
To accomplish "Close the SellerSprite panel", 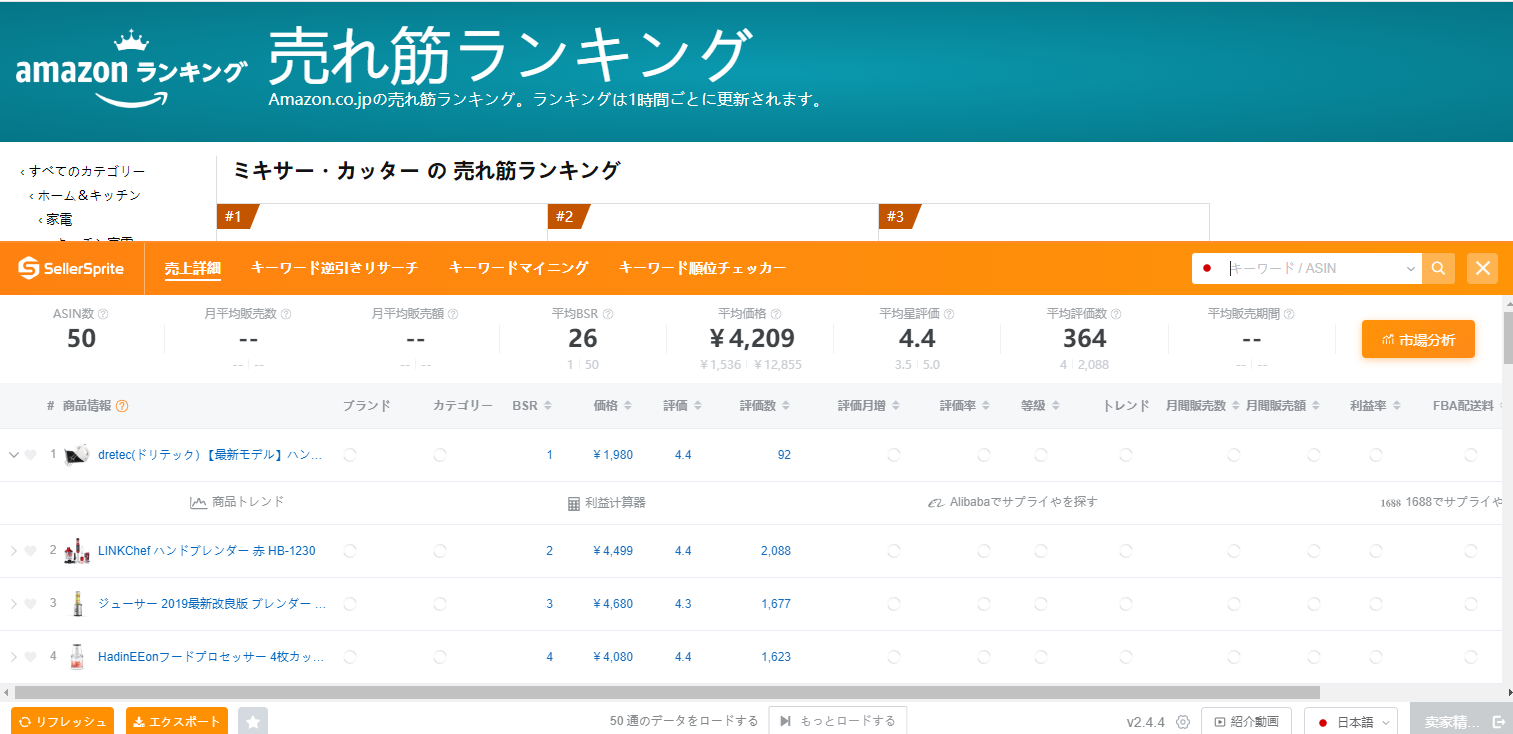I will (1482, 268).
